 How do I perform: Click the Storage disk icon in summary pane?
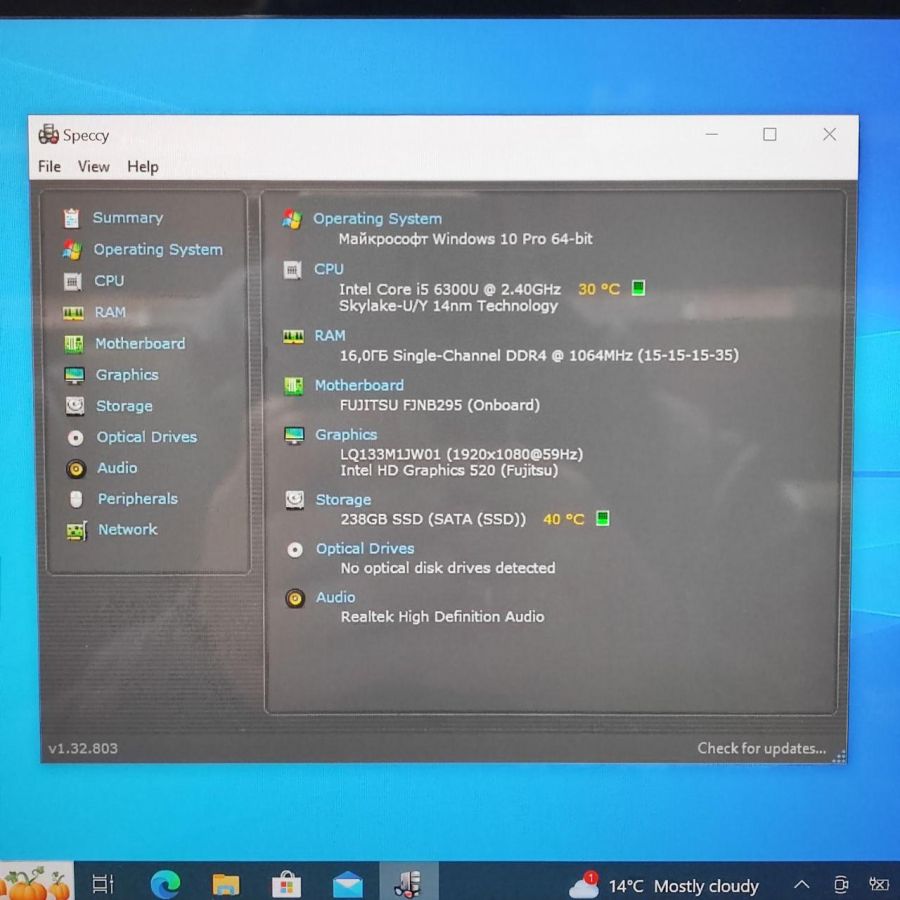coord(295,501)
